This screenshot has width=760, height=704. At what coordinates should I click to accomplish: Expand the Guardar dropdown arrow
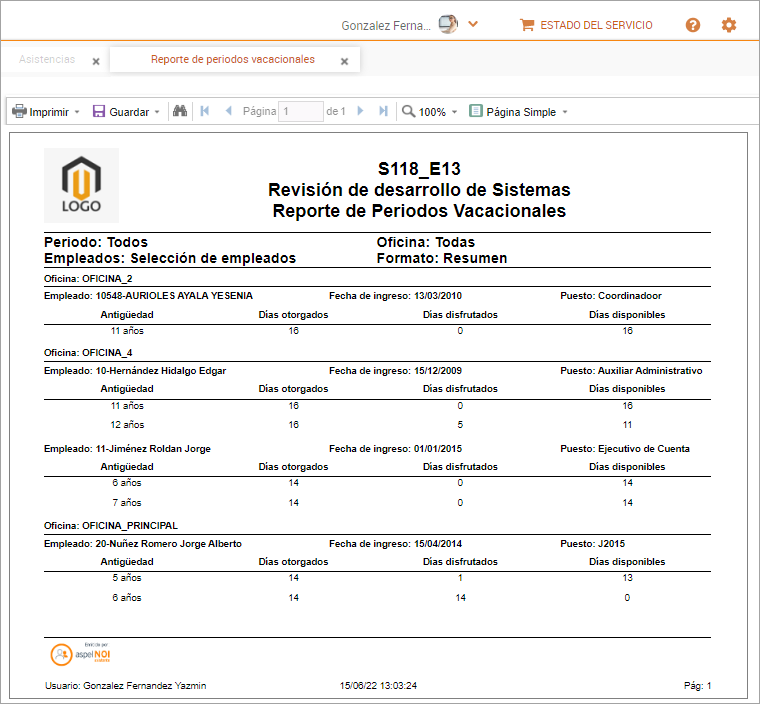pyautogui.click(x=157, y=113)
